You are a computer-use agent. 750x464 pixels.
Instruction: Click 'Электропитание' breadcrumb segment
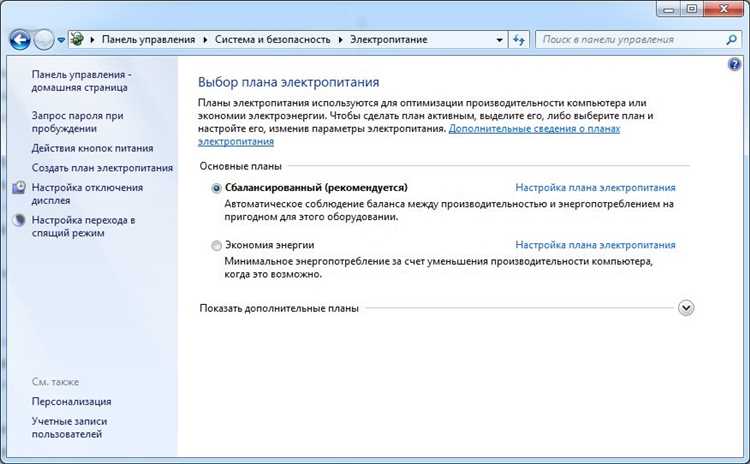click(x=388, y=40)
